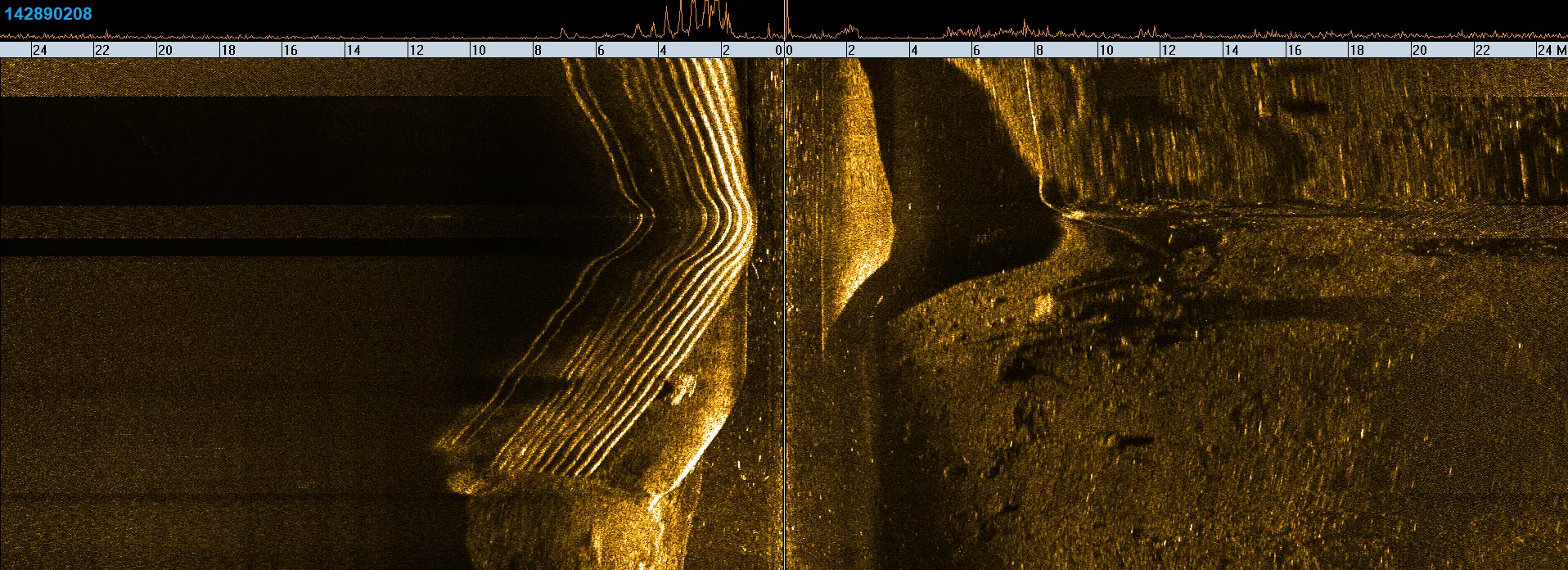Click the record number 142890208 label

[x=48, y=14]
